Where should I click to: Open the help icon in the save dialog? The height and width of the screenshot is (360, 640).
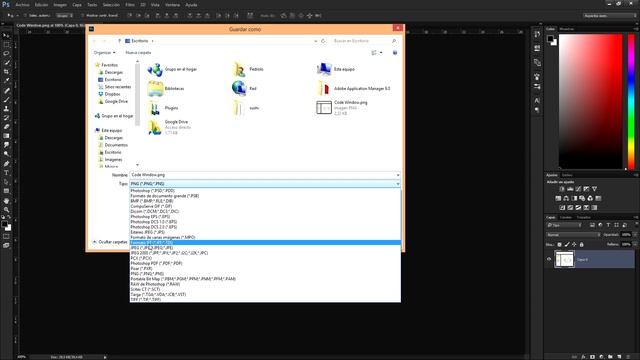coord(395,53)
